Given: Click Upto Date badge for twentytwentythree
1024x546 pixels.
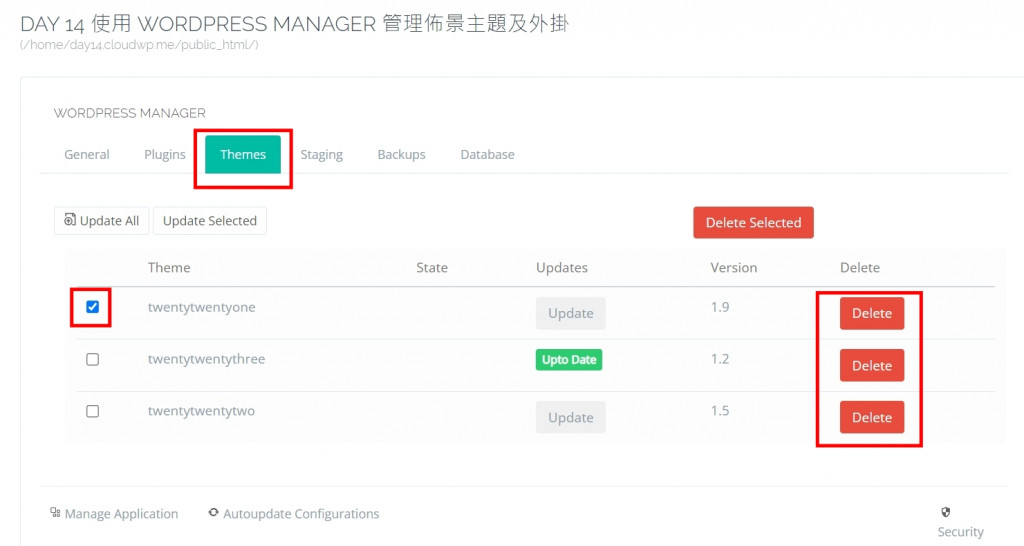Looking at the screenshot, I should (569, 360).
